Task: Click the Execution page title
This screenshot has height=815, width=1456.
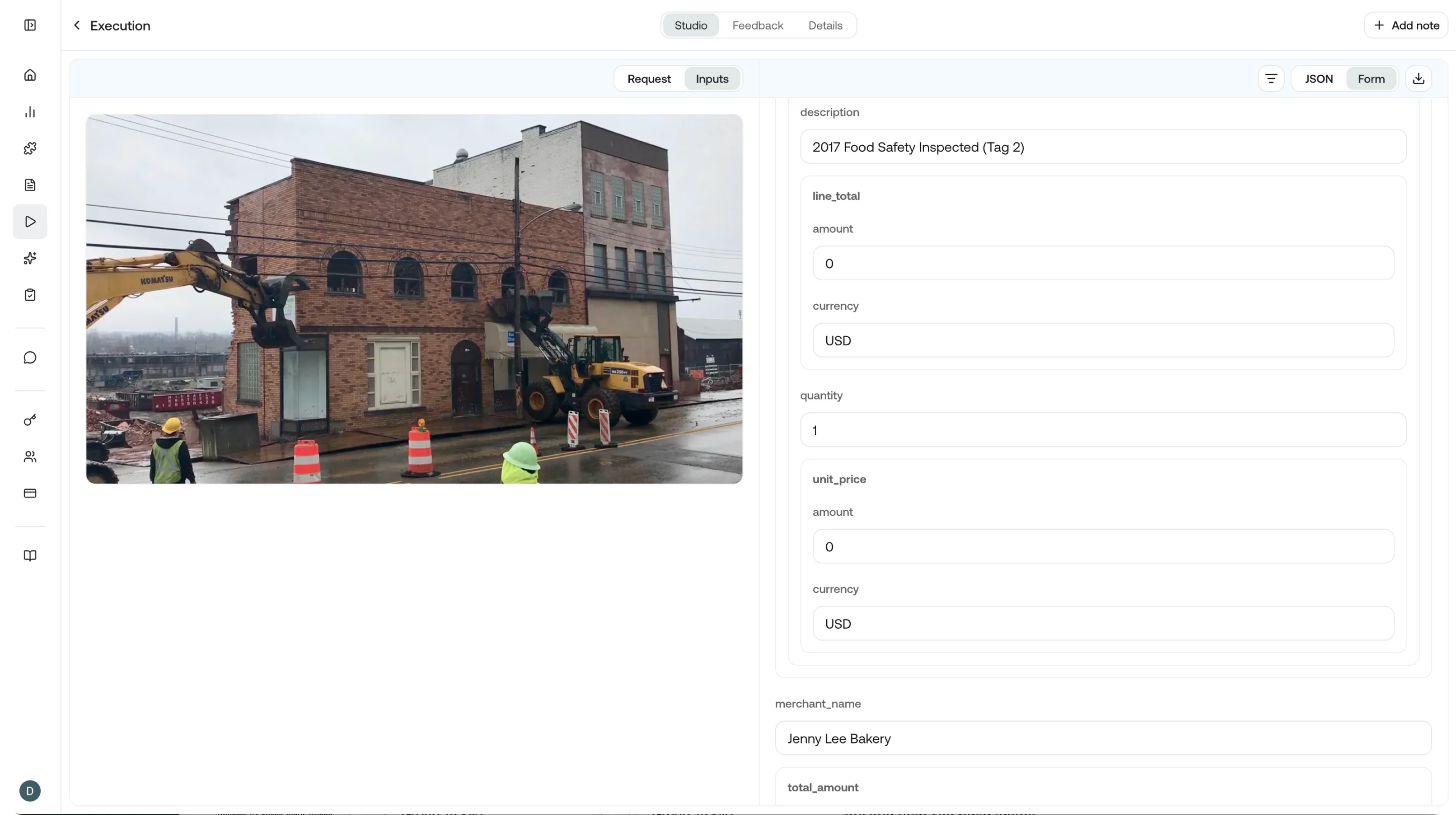Action: coord(120,25)
